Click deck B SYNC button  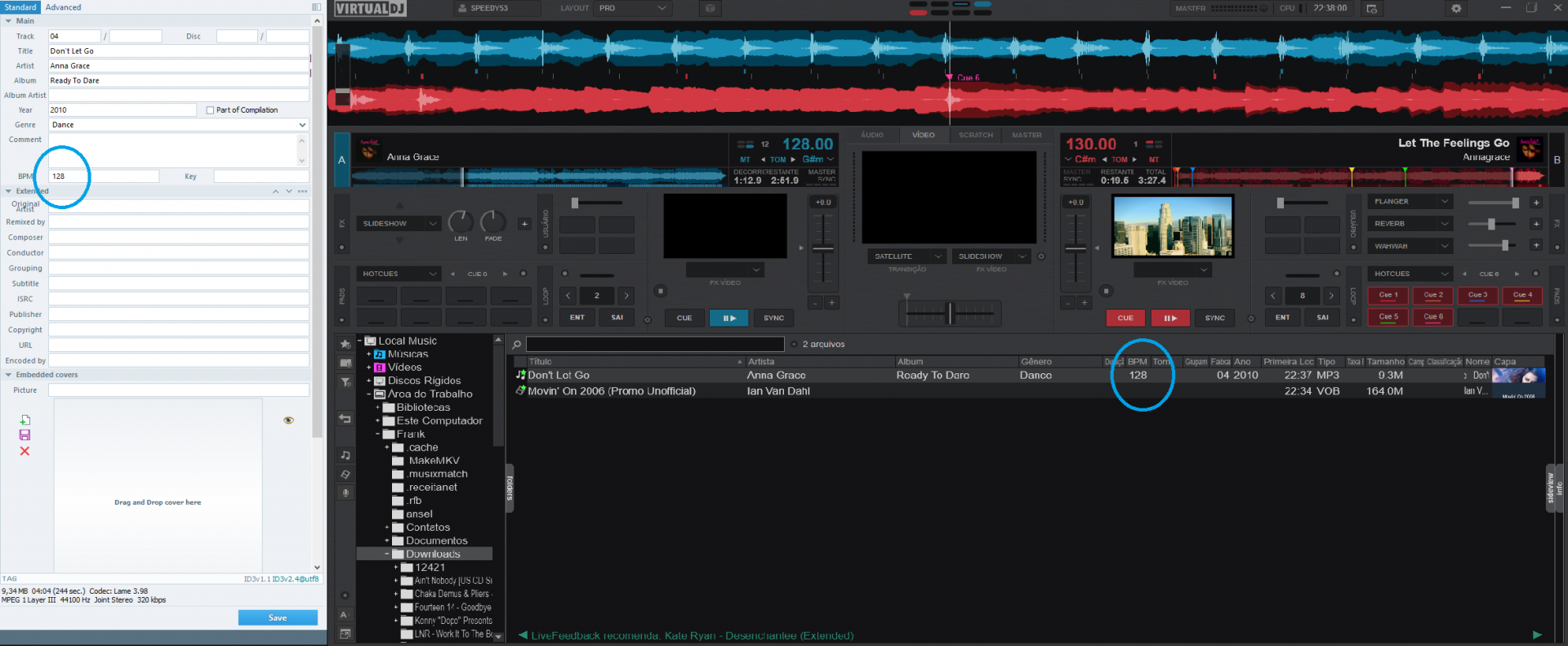click(x=1214, y=318)
